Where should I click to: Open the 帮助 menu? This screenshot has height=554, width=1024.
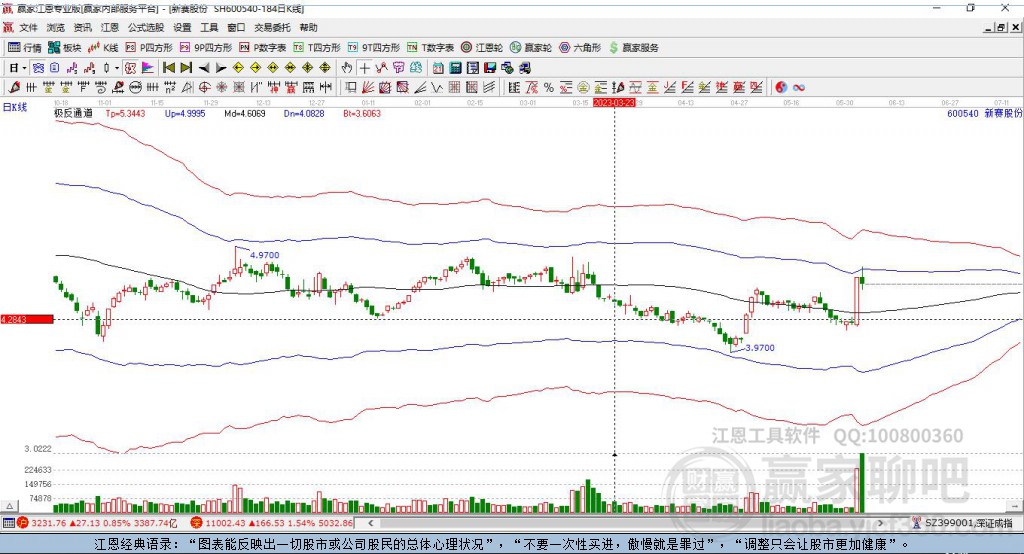(308, 27)
